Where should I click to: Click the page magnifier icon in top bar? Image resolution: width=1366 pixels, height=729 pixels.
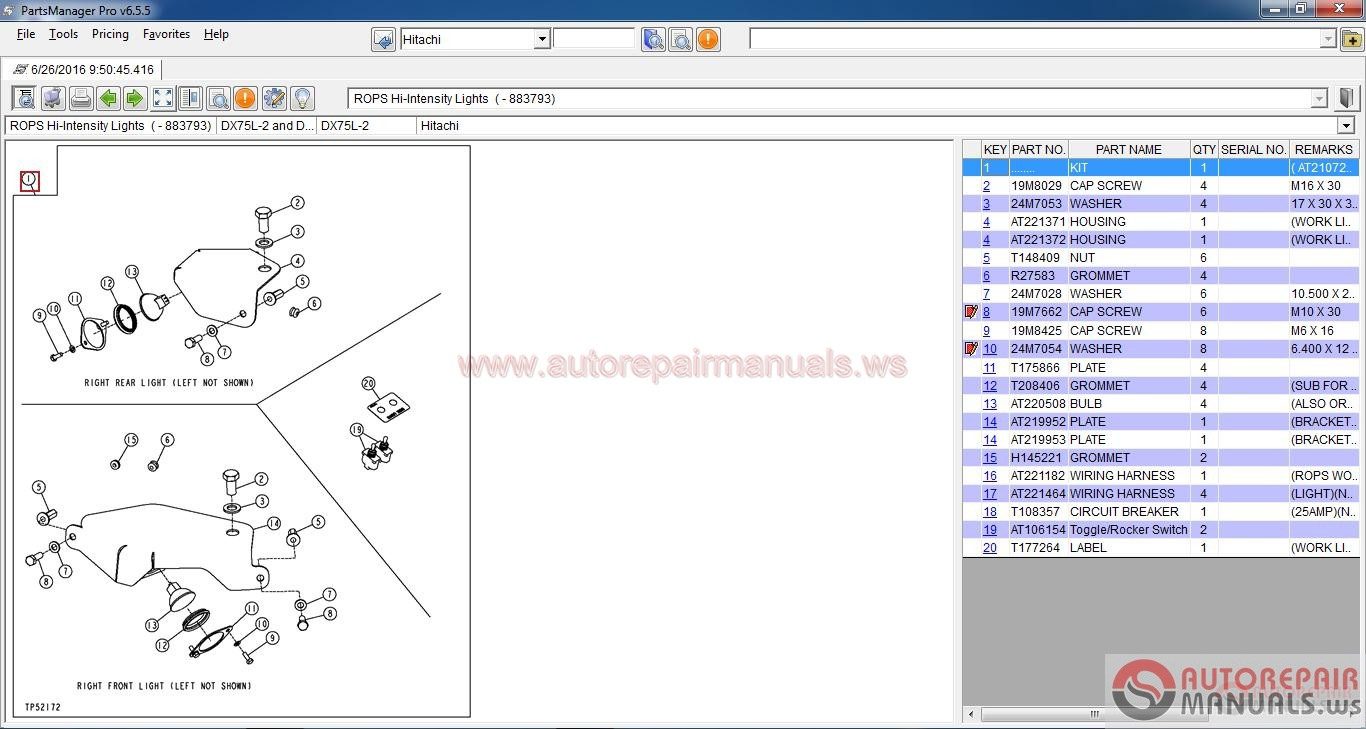680,39
